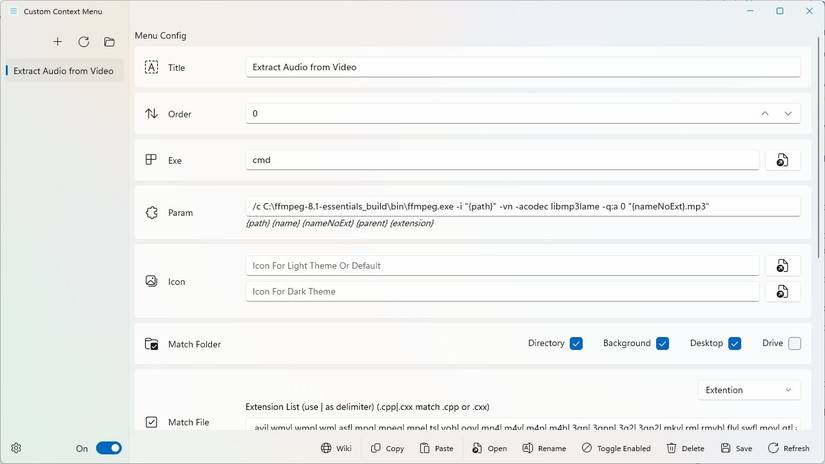Click the Match Folder row folder icon
Screen dimensions: 825x464
click(x=152, y=344)
